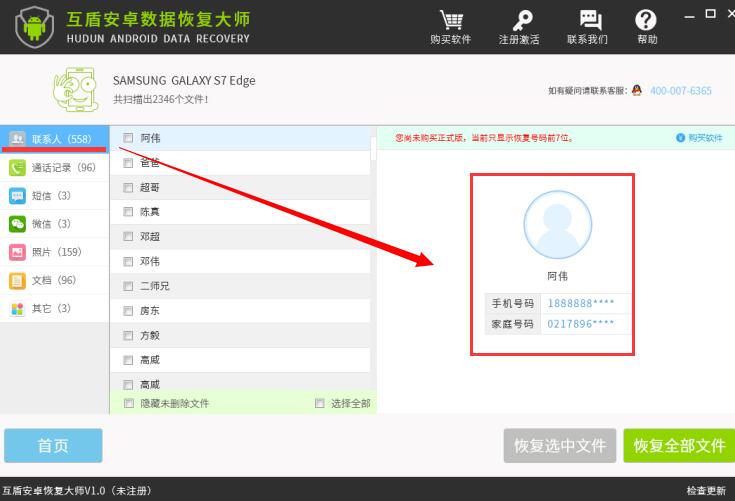Maximize the application window

pyautogui.click(x=711, y=14)
